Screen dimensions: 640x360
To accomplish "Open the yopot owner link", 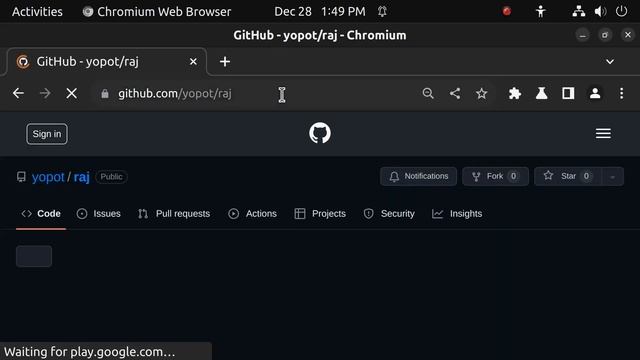I will pyautogui.click(x=48, y=177).
